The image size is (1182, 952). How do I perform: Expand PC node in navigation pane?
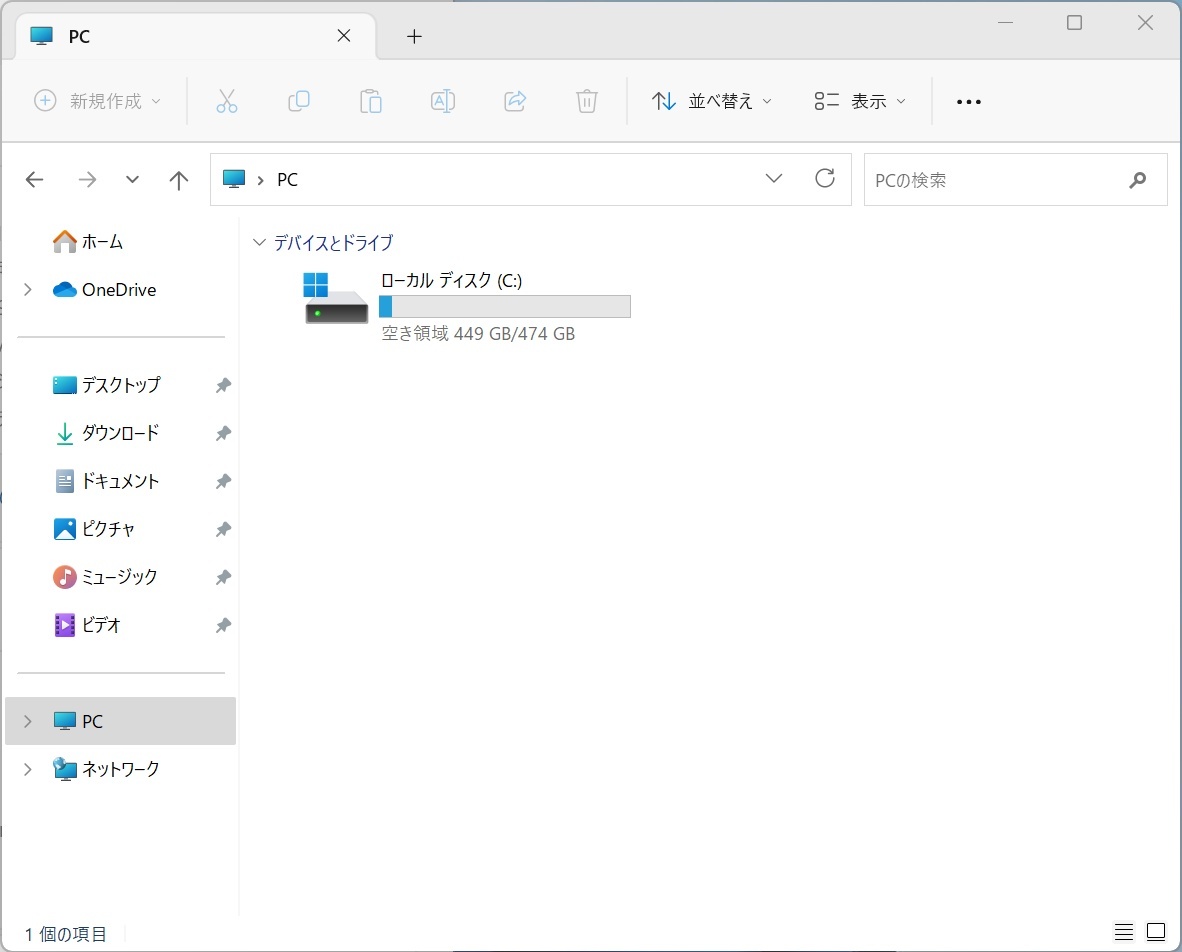click(x=28, y=721)
